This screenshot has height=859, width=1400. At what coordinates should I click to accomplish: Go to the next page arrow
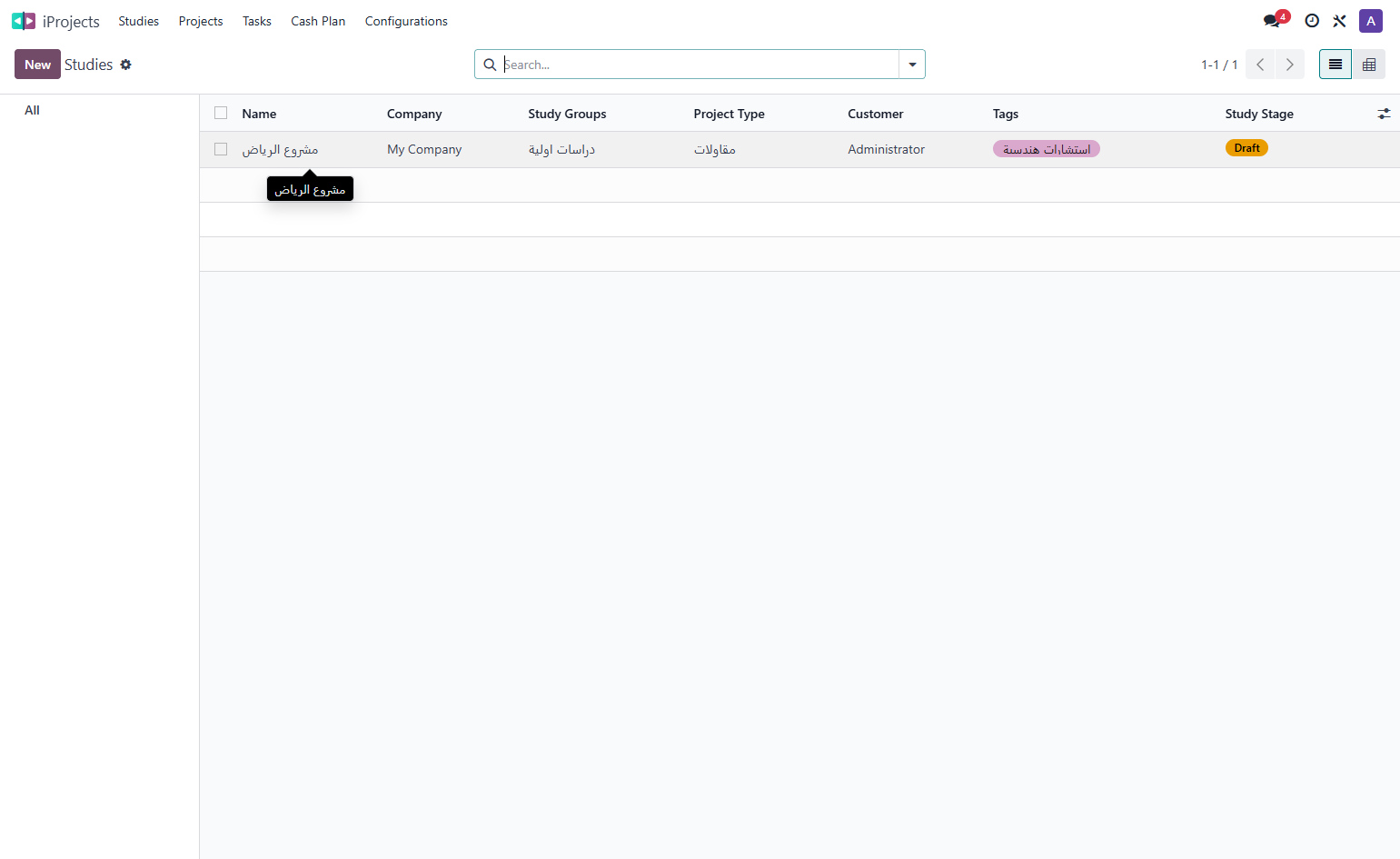coord(1290,65)
